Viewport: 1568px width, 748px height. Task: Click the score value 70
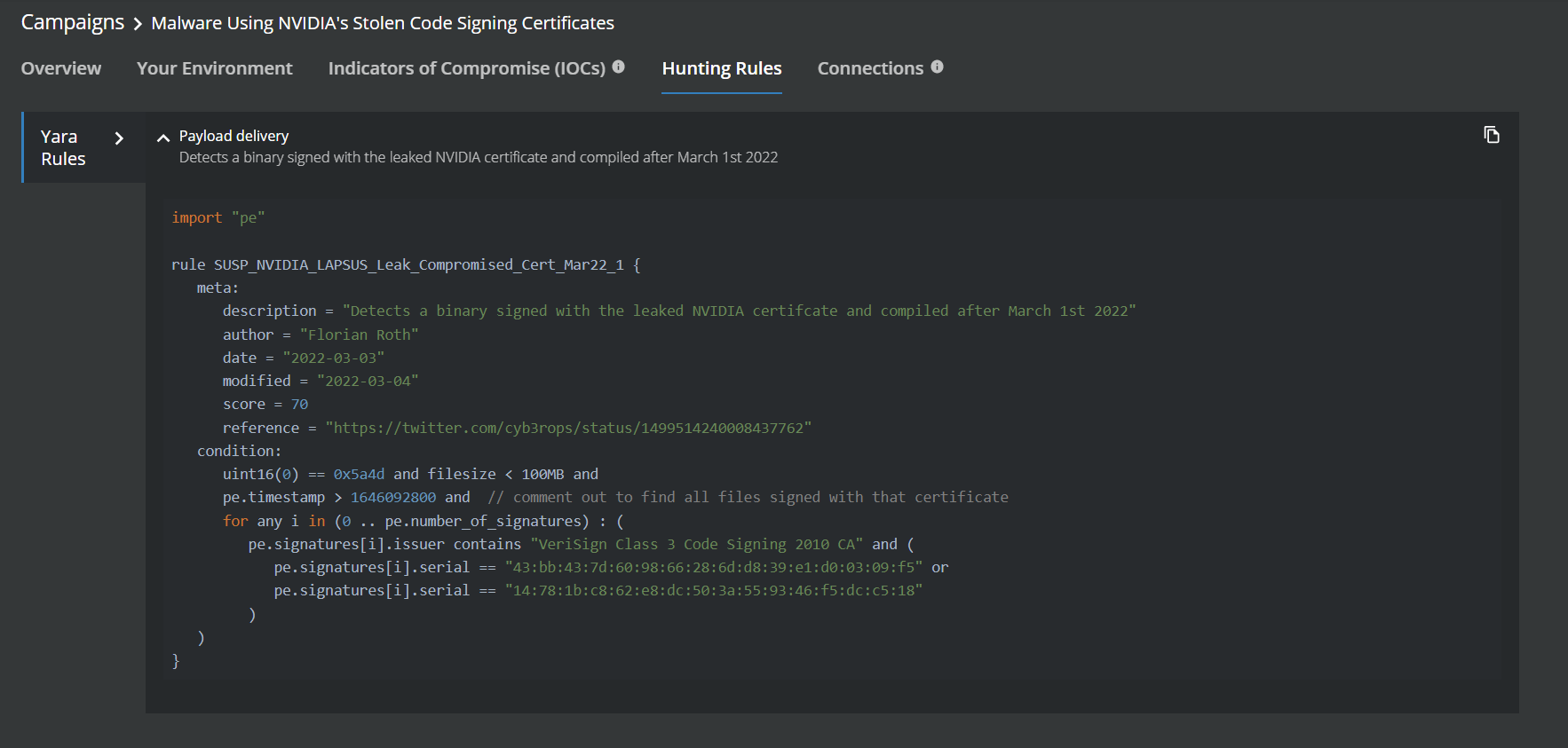coord(299,404)
